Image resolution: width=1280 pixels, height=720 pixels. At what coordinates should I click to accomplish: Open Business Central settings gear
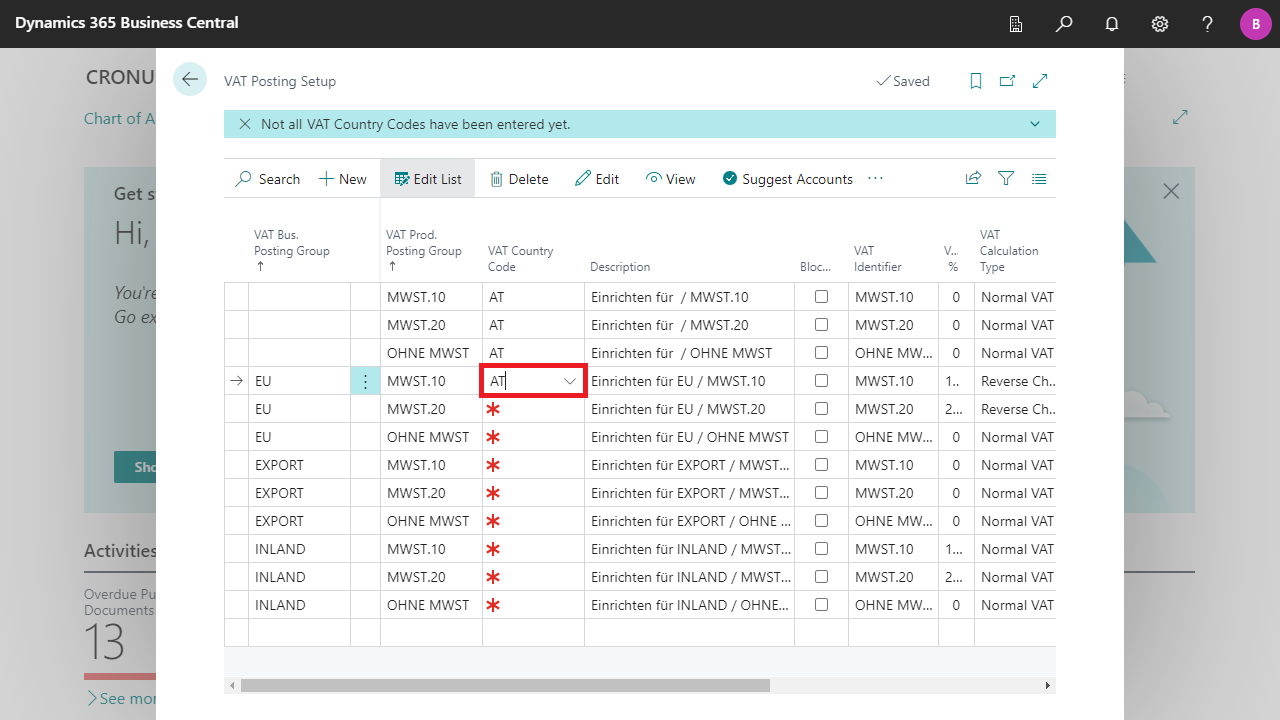point(1159,23)
